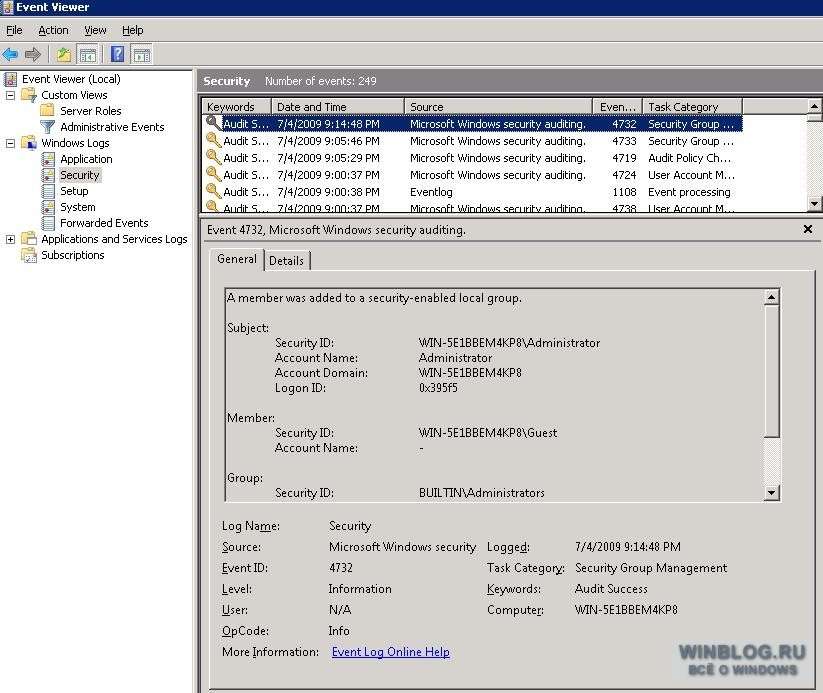Viewport: 823px width, 693px height.
Task: Open the Help menu
Action: click(x=132, y=30)
